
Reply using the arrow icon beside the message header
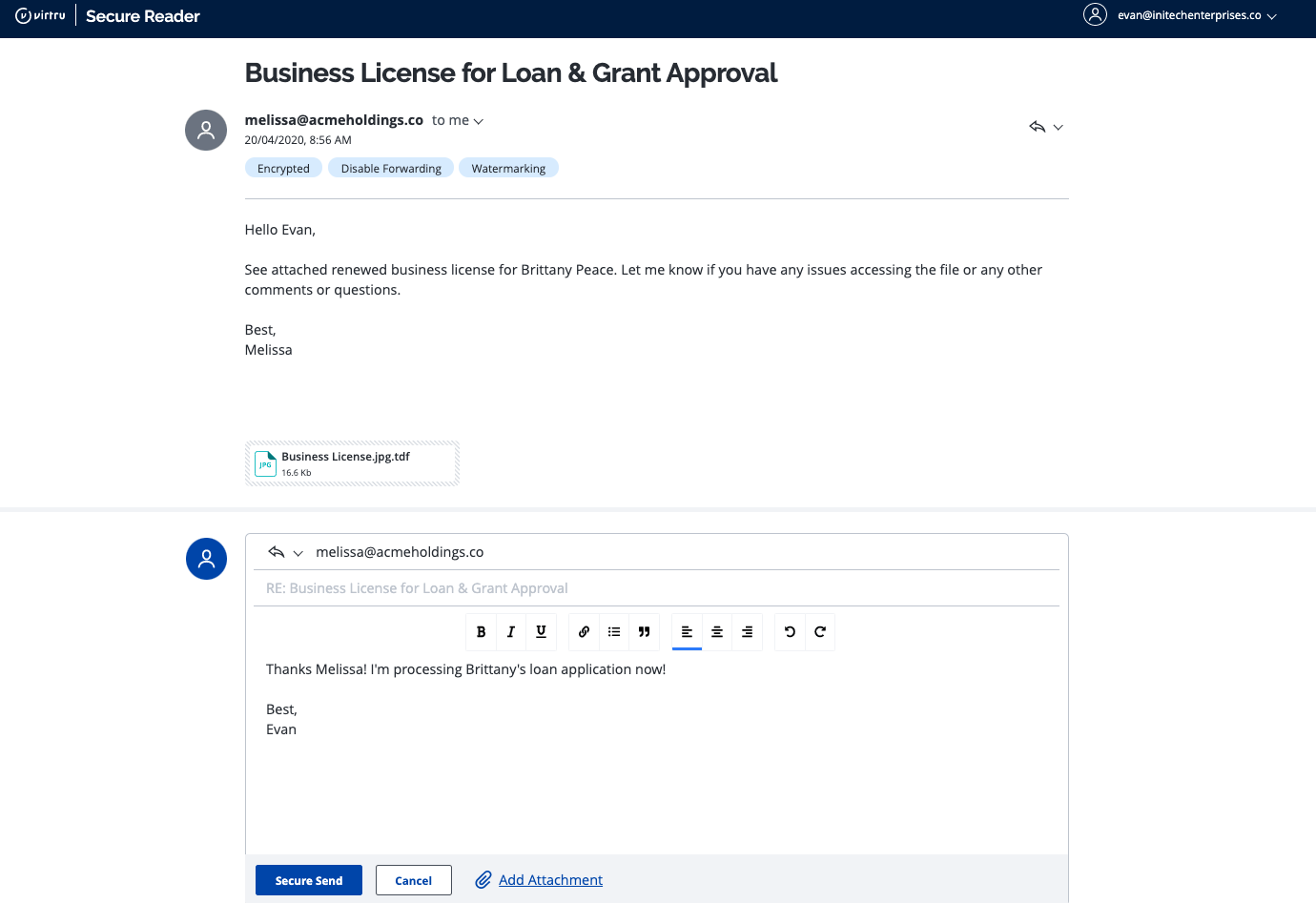pos(1038,127)
